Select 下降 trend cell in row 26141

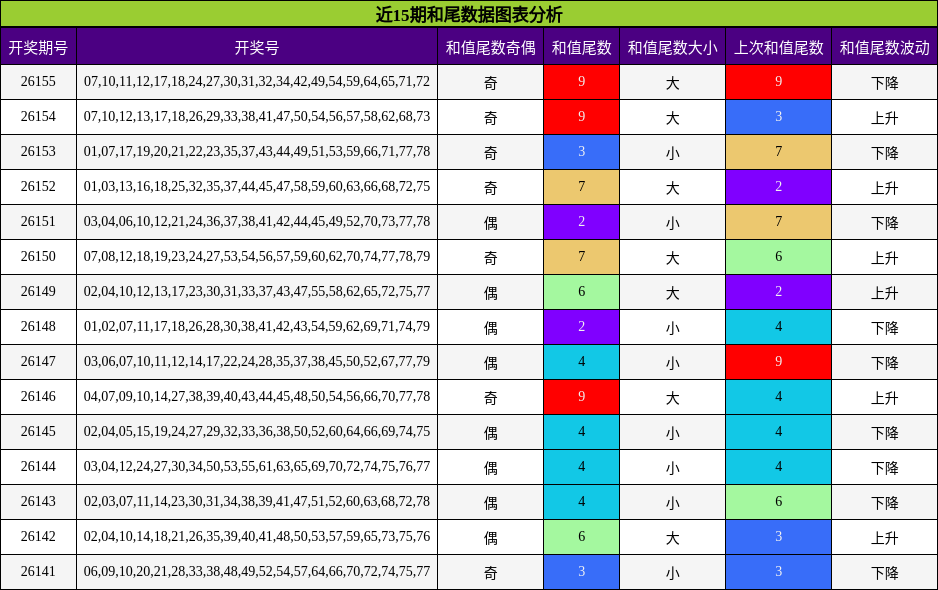(x=884, y=573)
